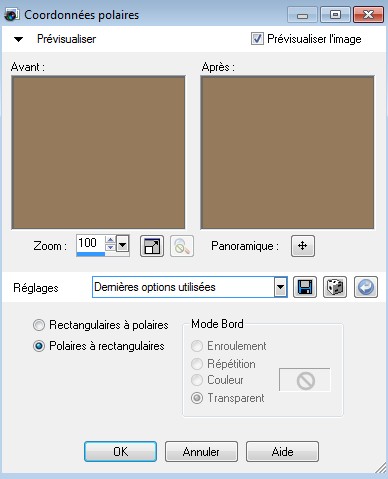Collapse the Prévisualiser disclosure triangle
The width and height of the screenshot is (388, 479).
coord(18,39)
